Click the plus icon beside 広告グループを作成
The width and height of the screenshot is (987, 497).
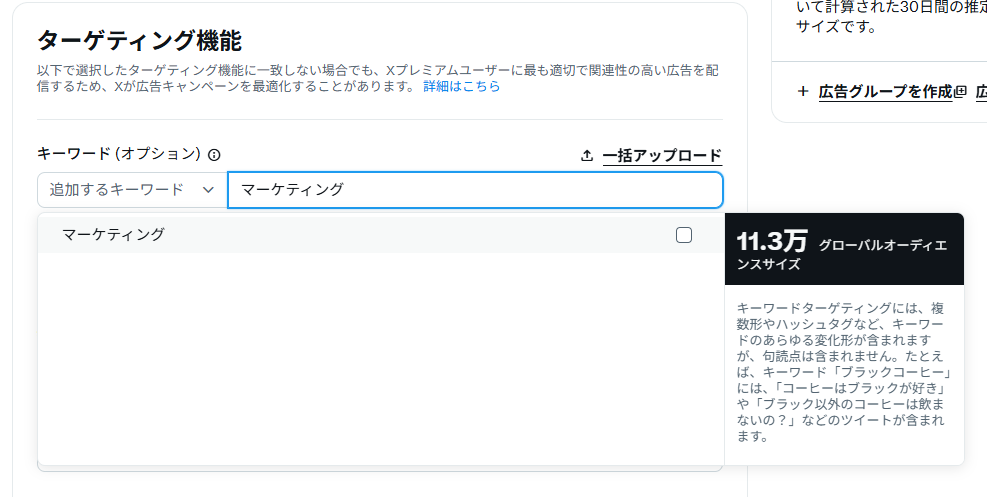point(803,92)
